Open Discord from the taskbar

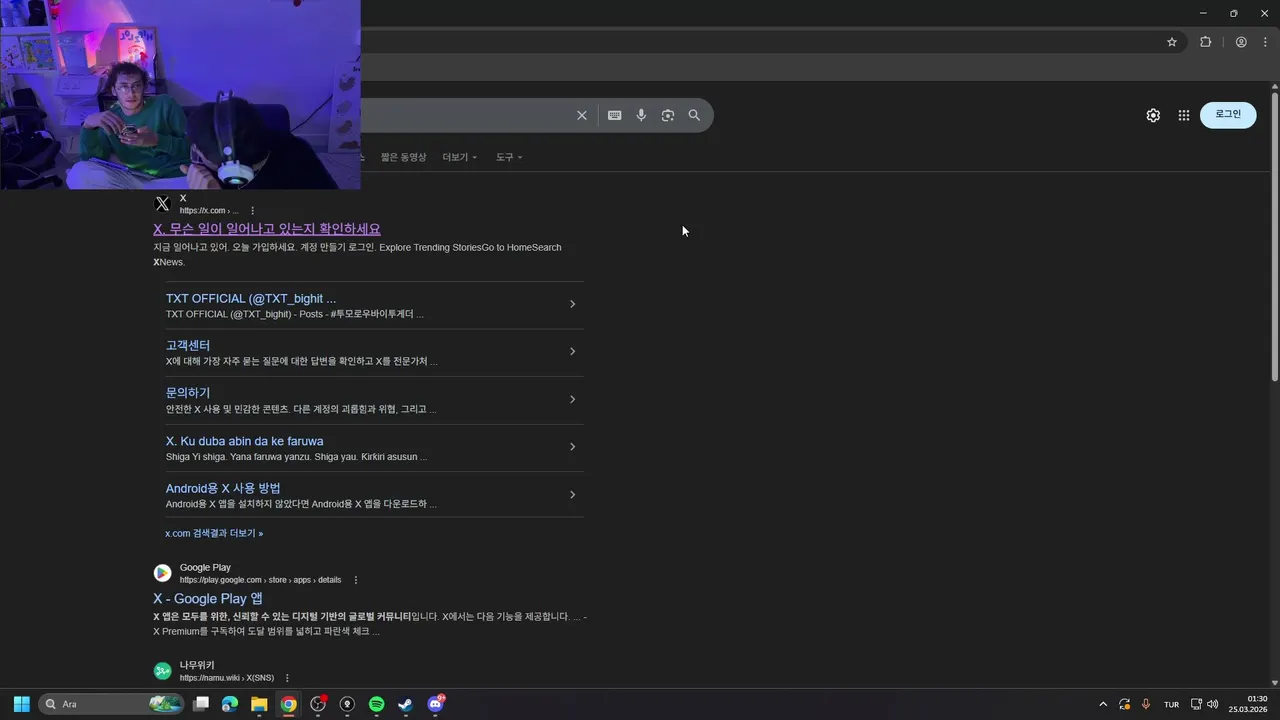[435, 704]
